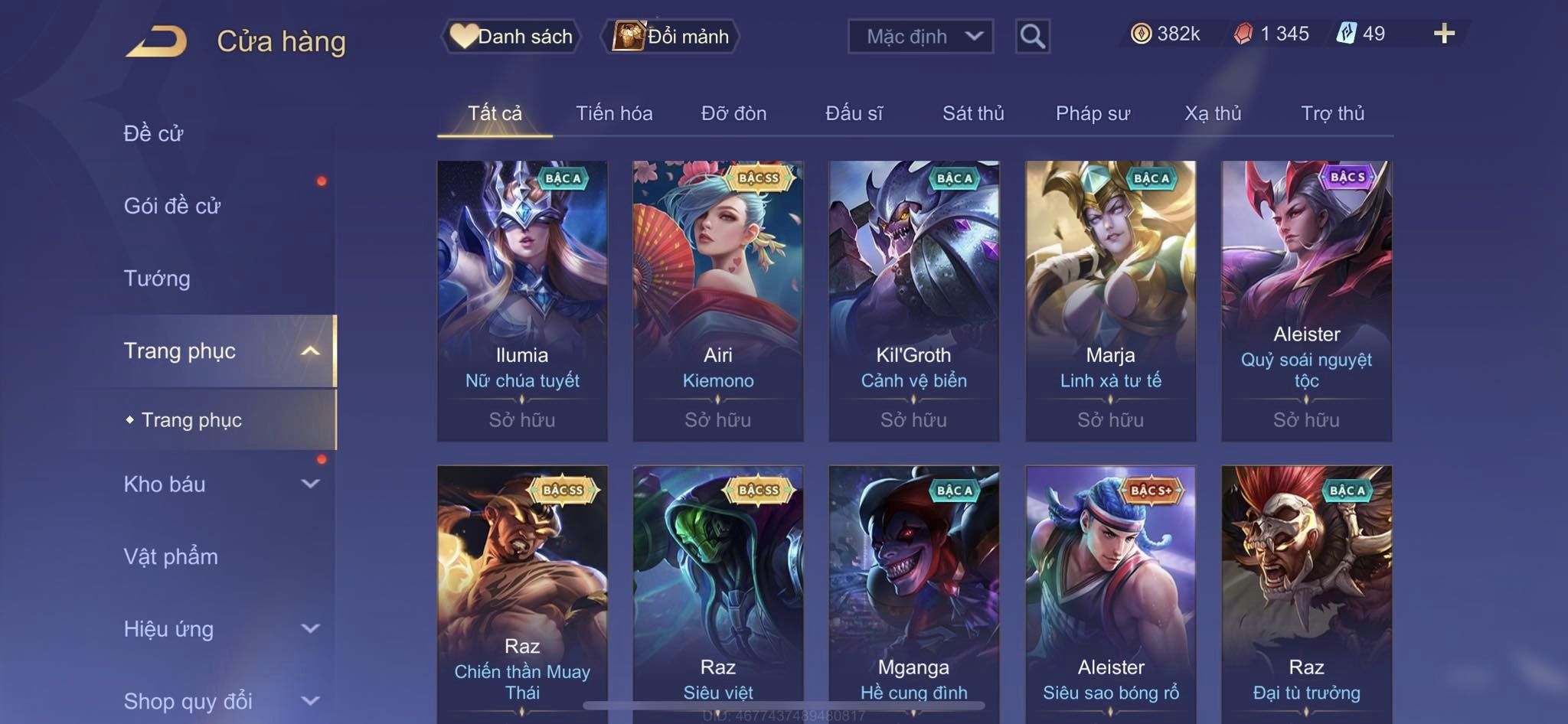Open the Mặc định sort dropdown
This screenshot has width=1568, height=724.
920,36
